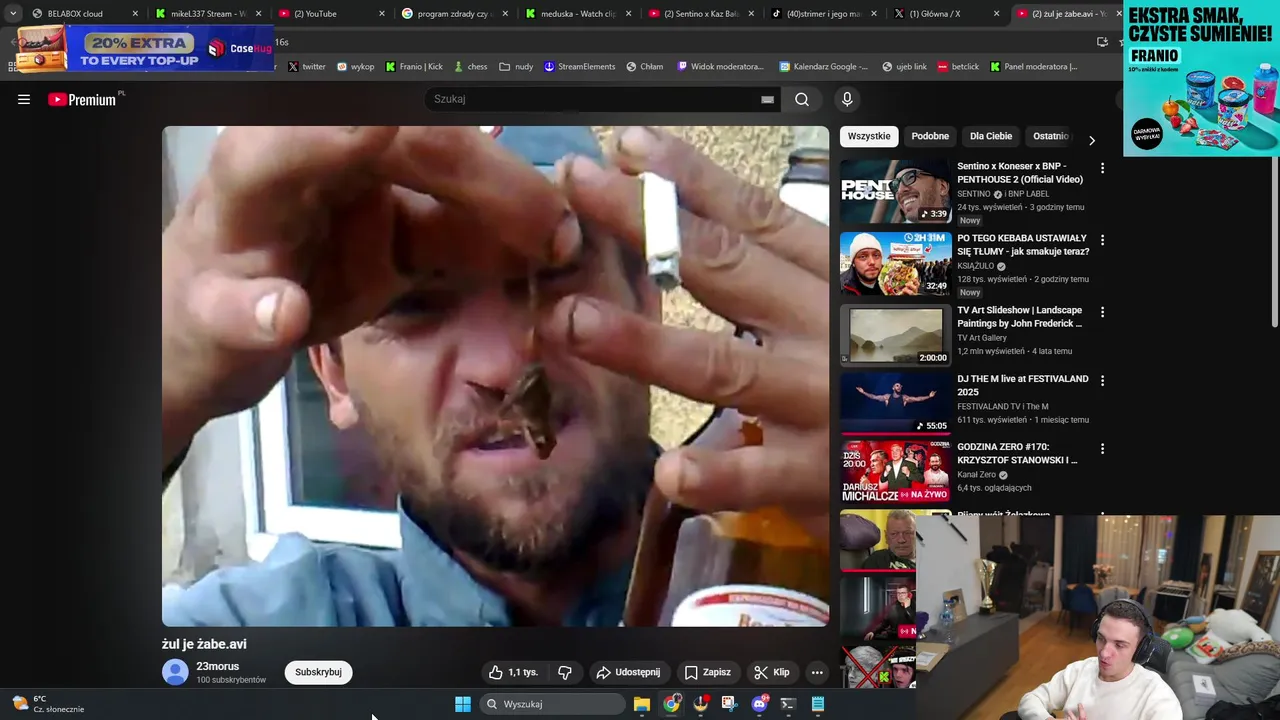
Task: Open Windows Start menu
Action: (463, 704)
